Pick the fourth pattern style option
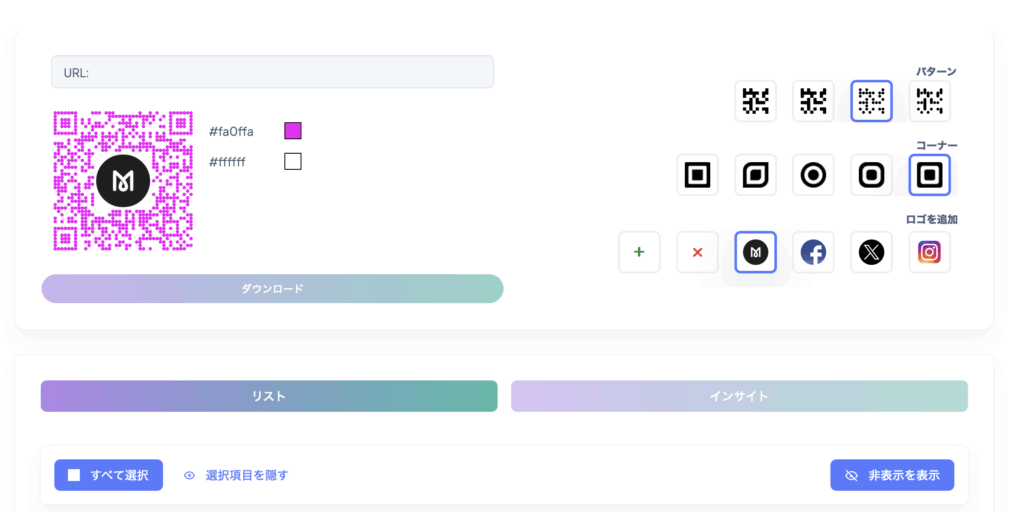The image size is (1024, 512). (930, 101)
